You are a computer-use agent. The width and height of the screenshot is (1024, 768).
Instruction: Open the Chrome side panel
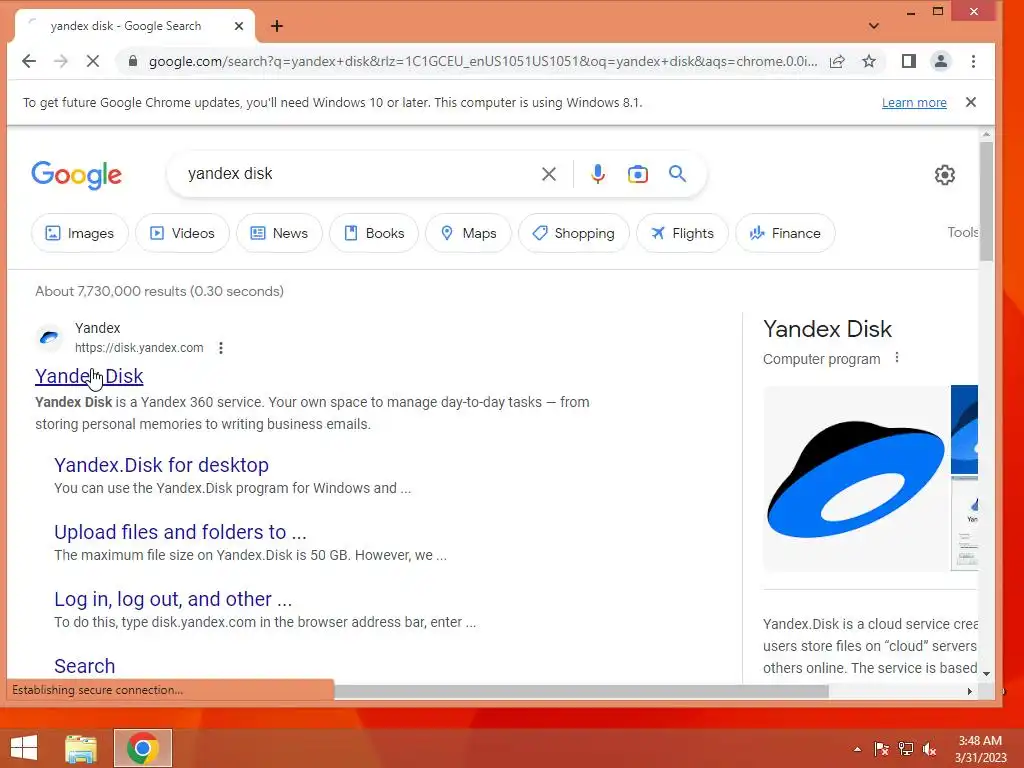point(908,61)
